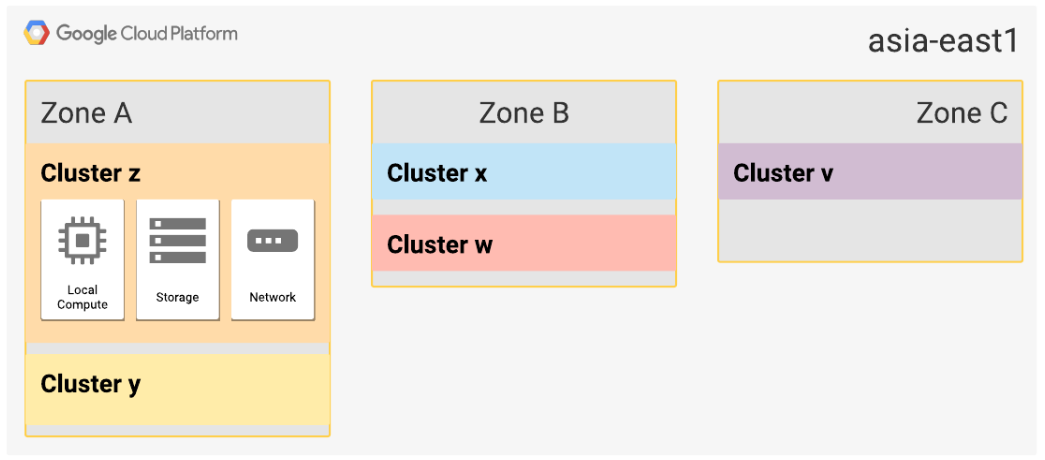Open the Local Compute card
1045x460 pixels.
(83, 260)
